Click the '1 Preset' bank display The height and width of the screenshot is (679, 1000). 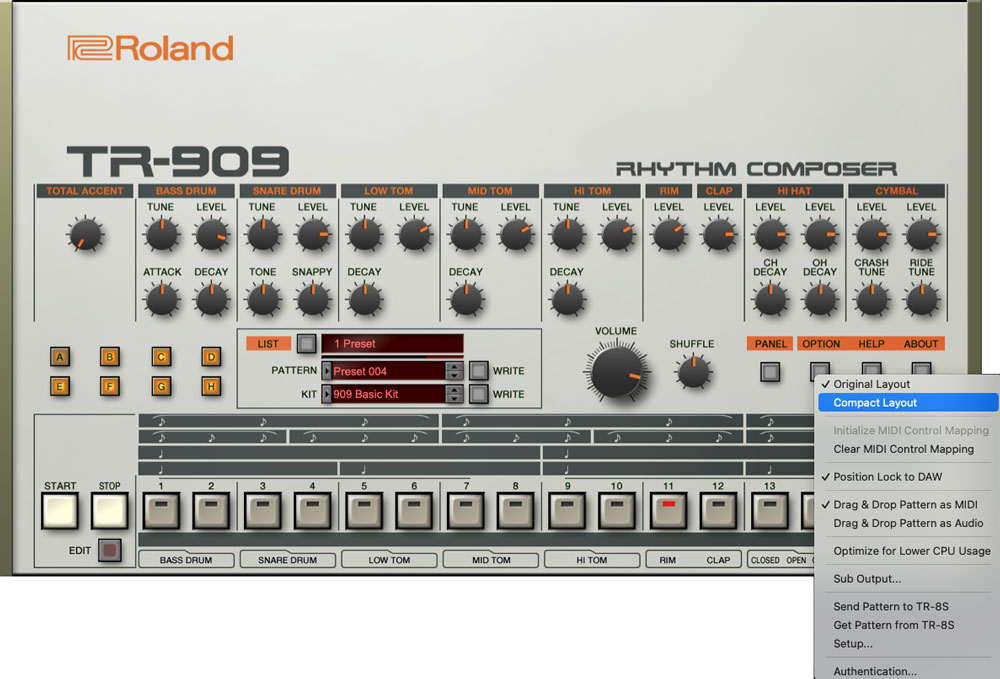click(x=392, y=344)
